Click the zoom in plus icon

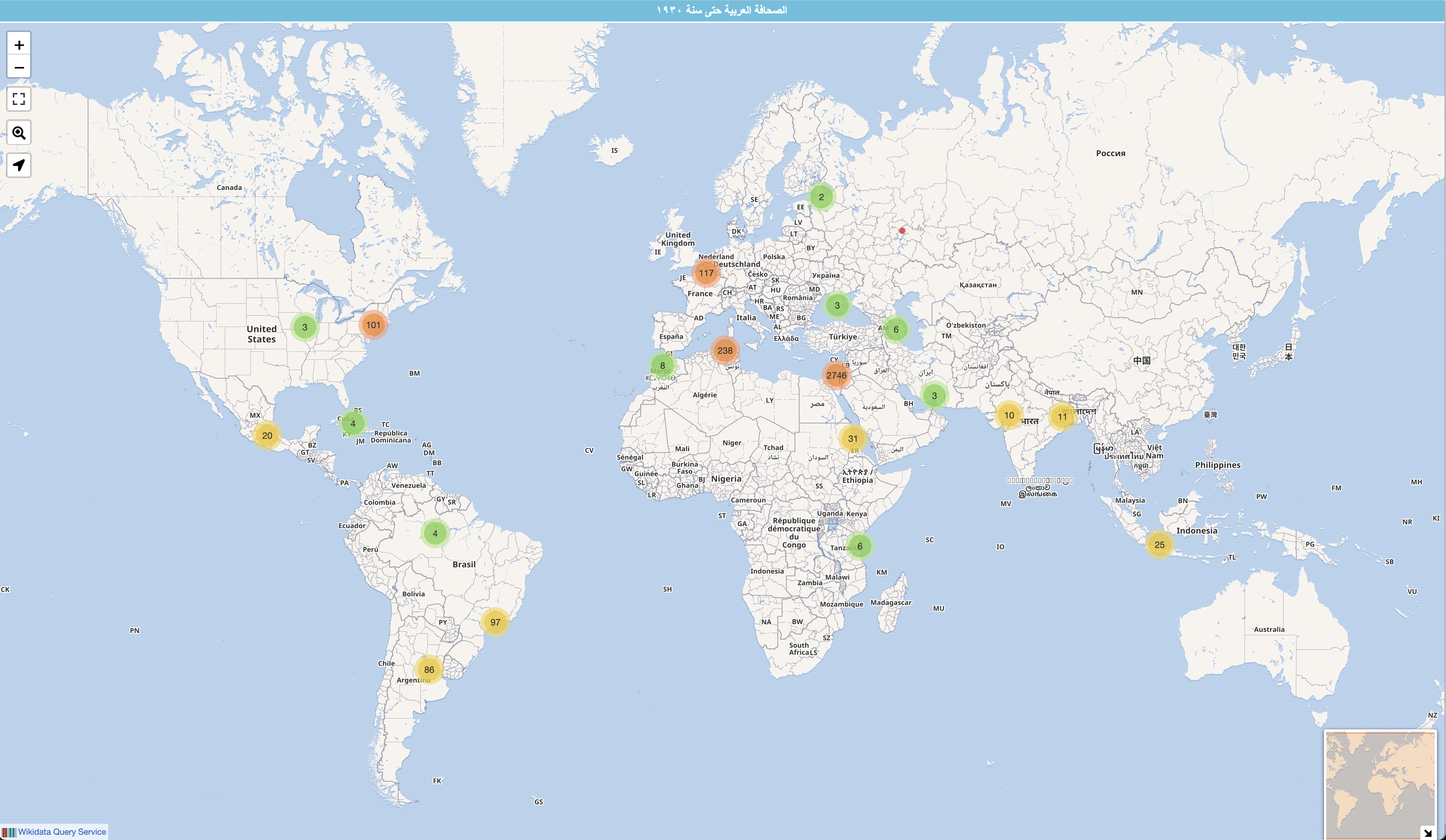pos(19,44)
